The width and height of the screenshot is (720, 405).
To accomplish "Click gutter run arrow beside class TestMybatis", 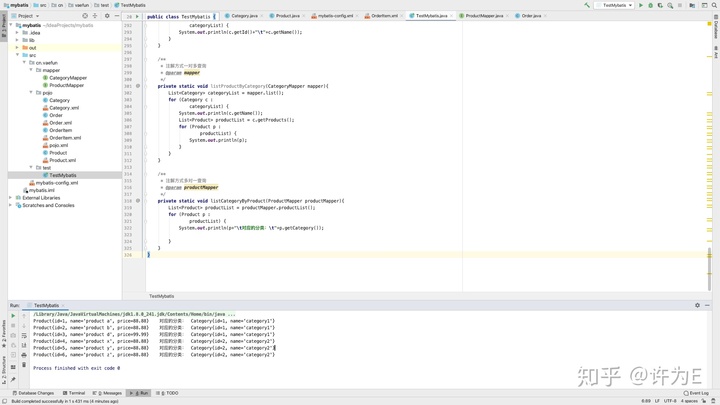I will coord(137,17).
